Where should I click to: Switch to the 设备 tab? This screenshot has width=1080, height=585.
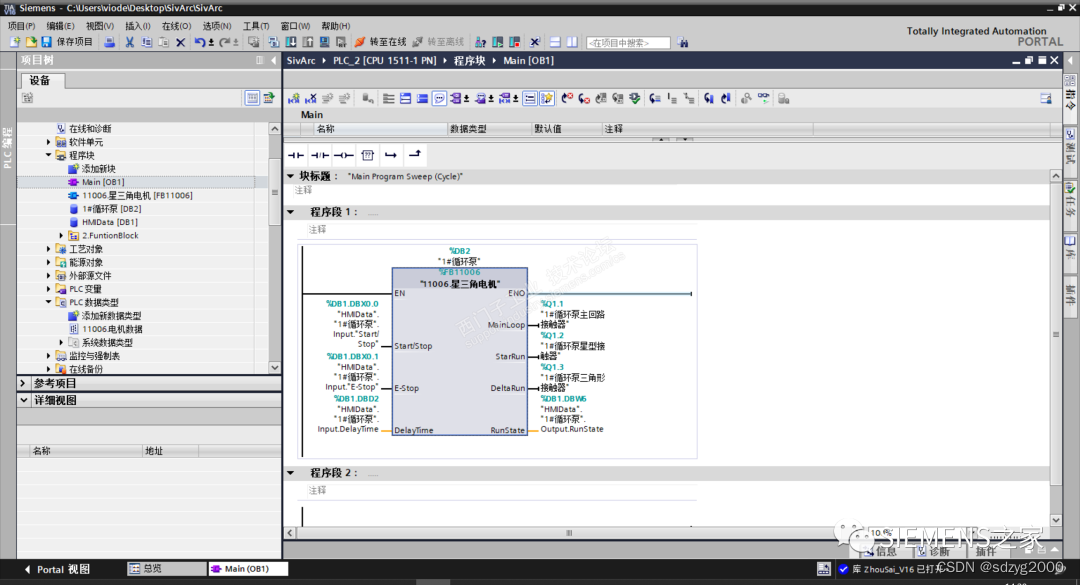41,81
